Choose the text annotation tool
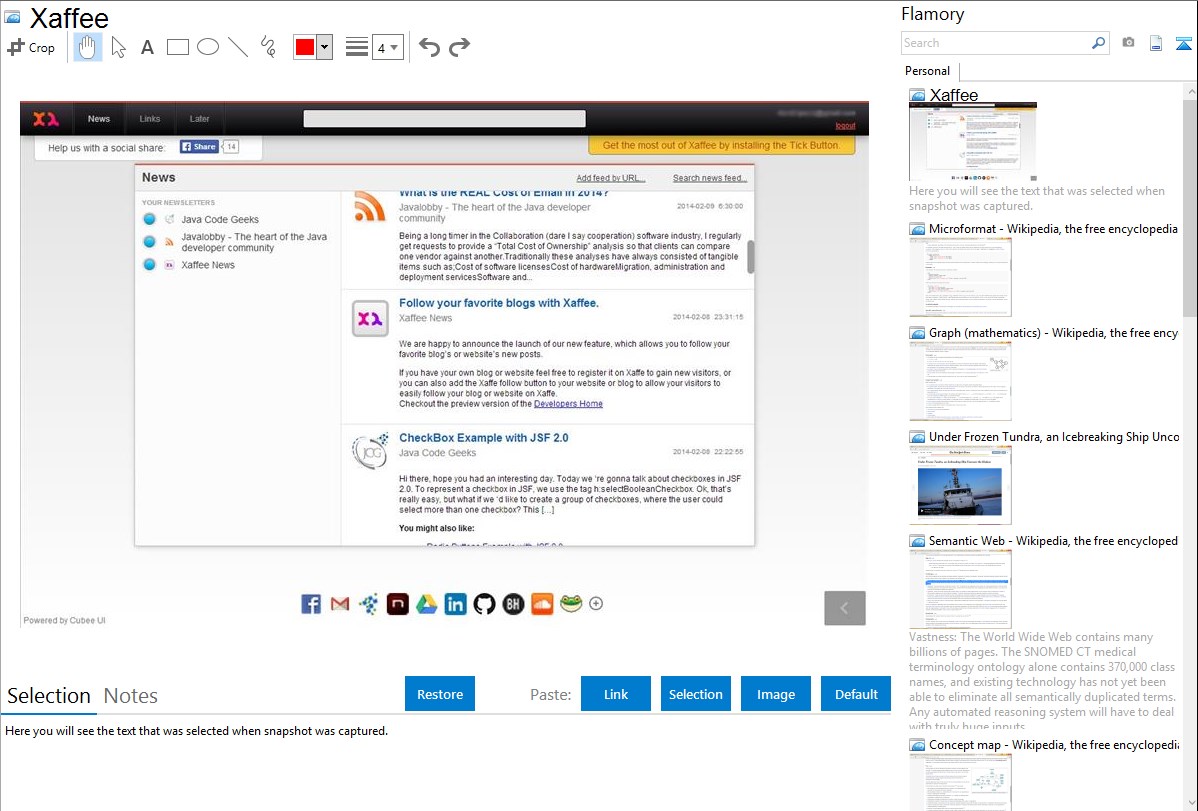Screen dimensions: 1198x811 pos(147,47)
